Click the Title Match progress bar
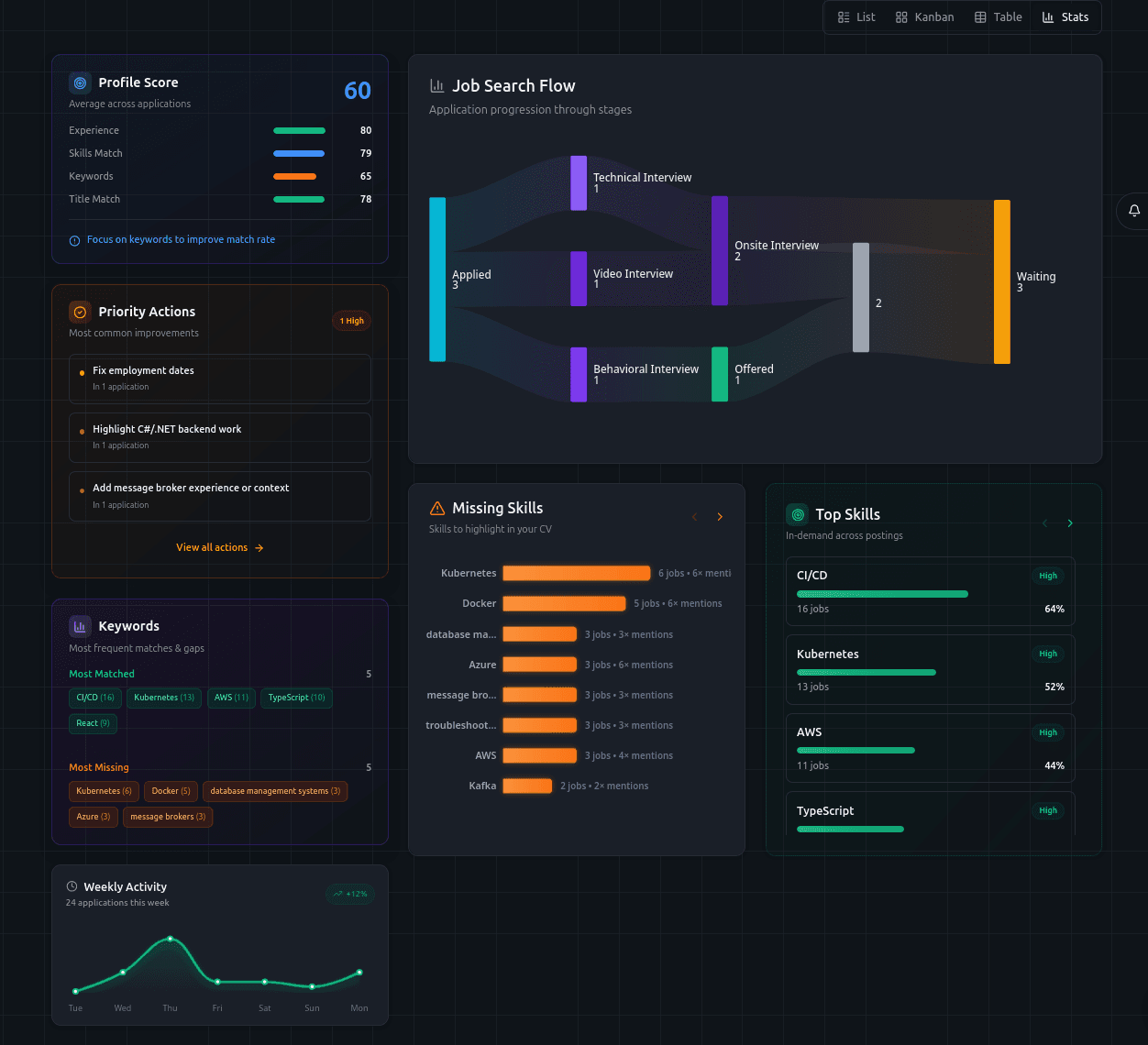 click(299, 199)
